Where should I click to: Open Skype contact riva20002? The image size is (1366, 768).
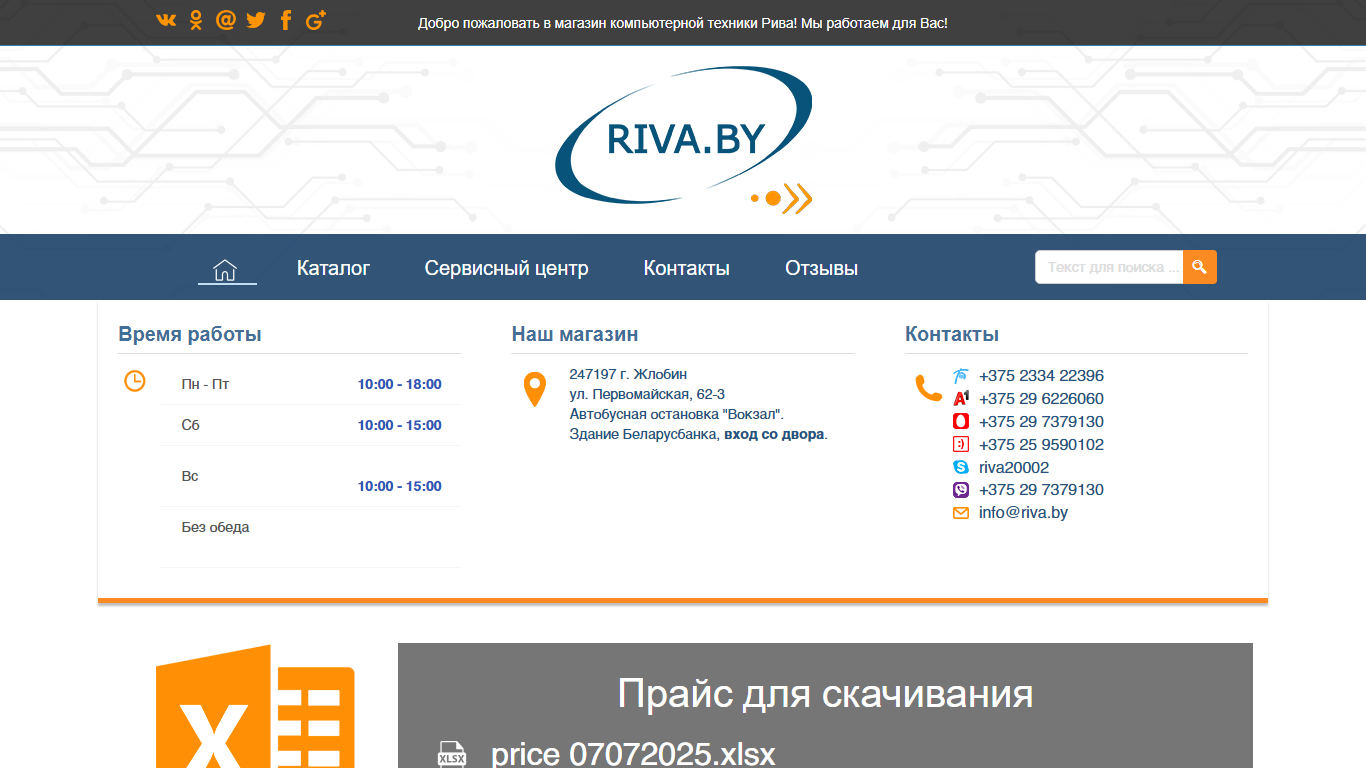[x=1014, y=467]
